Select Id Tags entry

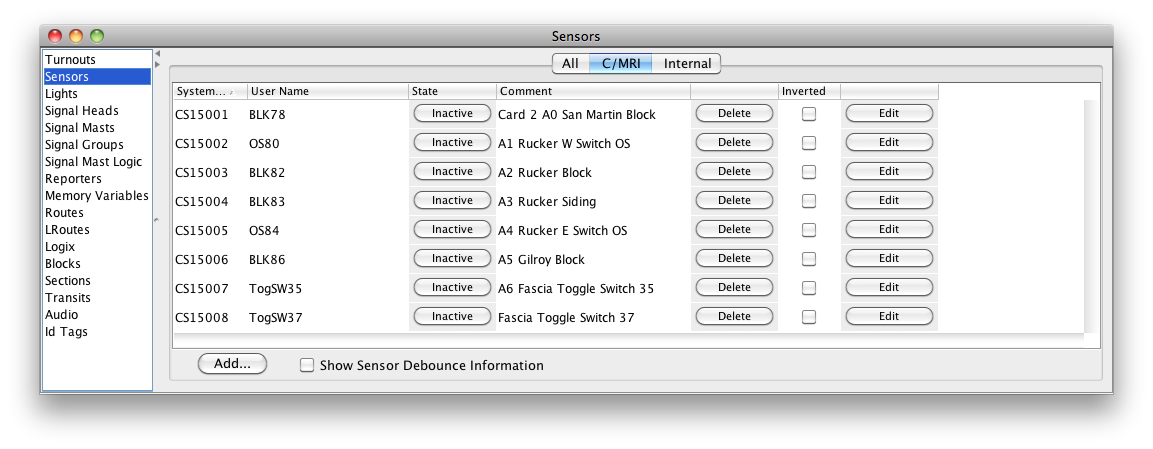point(97,331)
